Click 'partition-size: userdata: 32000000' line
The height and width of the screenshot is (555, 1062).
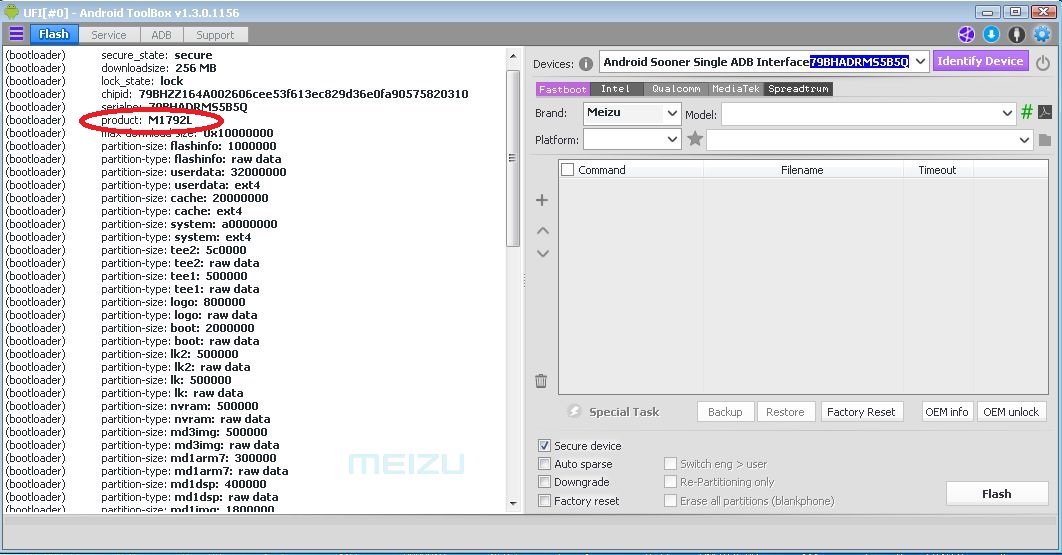click(x=194, y=172)
